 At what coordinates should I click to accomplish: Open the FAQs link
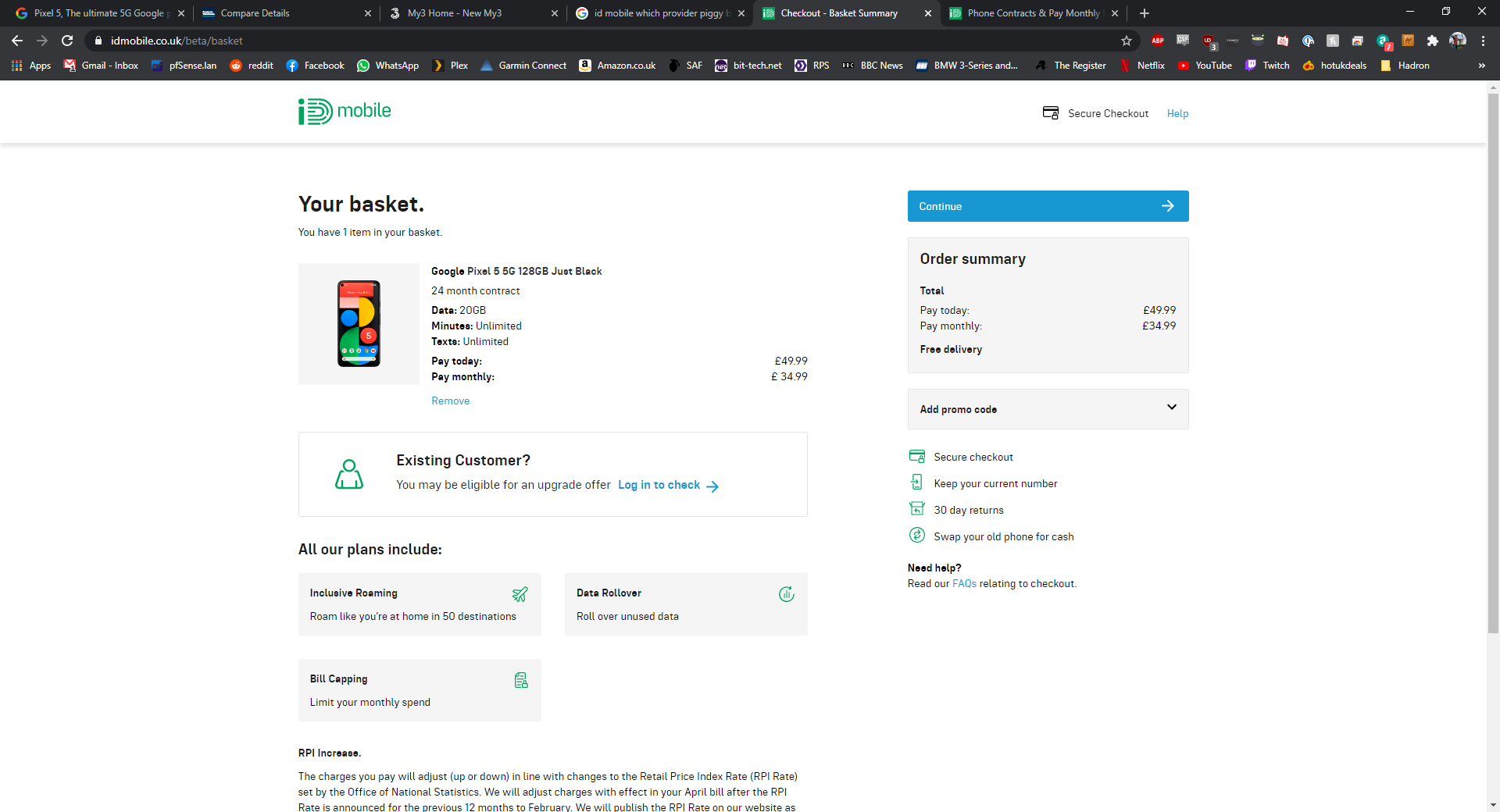[x=964, y=583]
